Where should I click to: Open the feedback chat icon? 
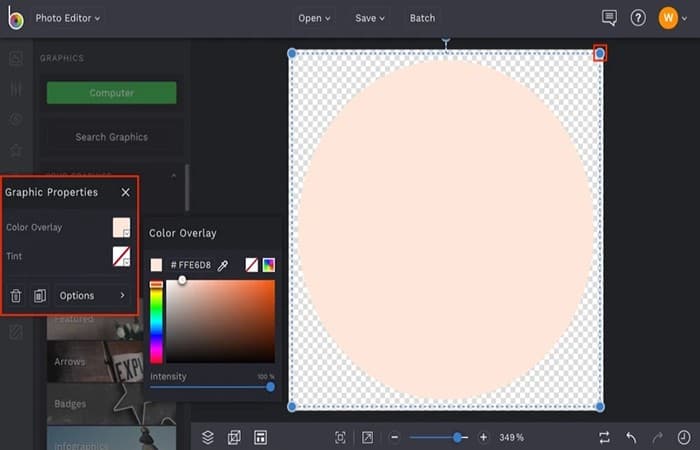coord(609,18)
